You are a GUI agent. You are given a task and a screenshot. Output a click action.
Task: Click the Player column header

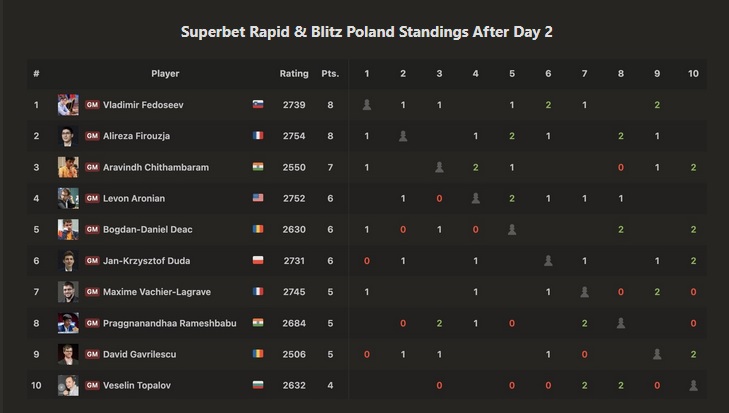click(x=165, y=73)
